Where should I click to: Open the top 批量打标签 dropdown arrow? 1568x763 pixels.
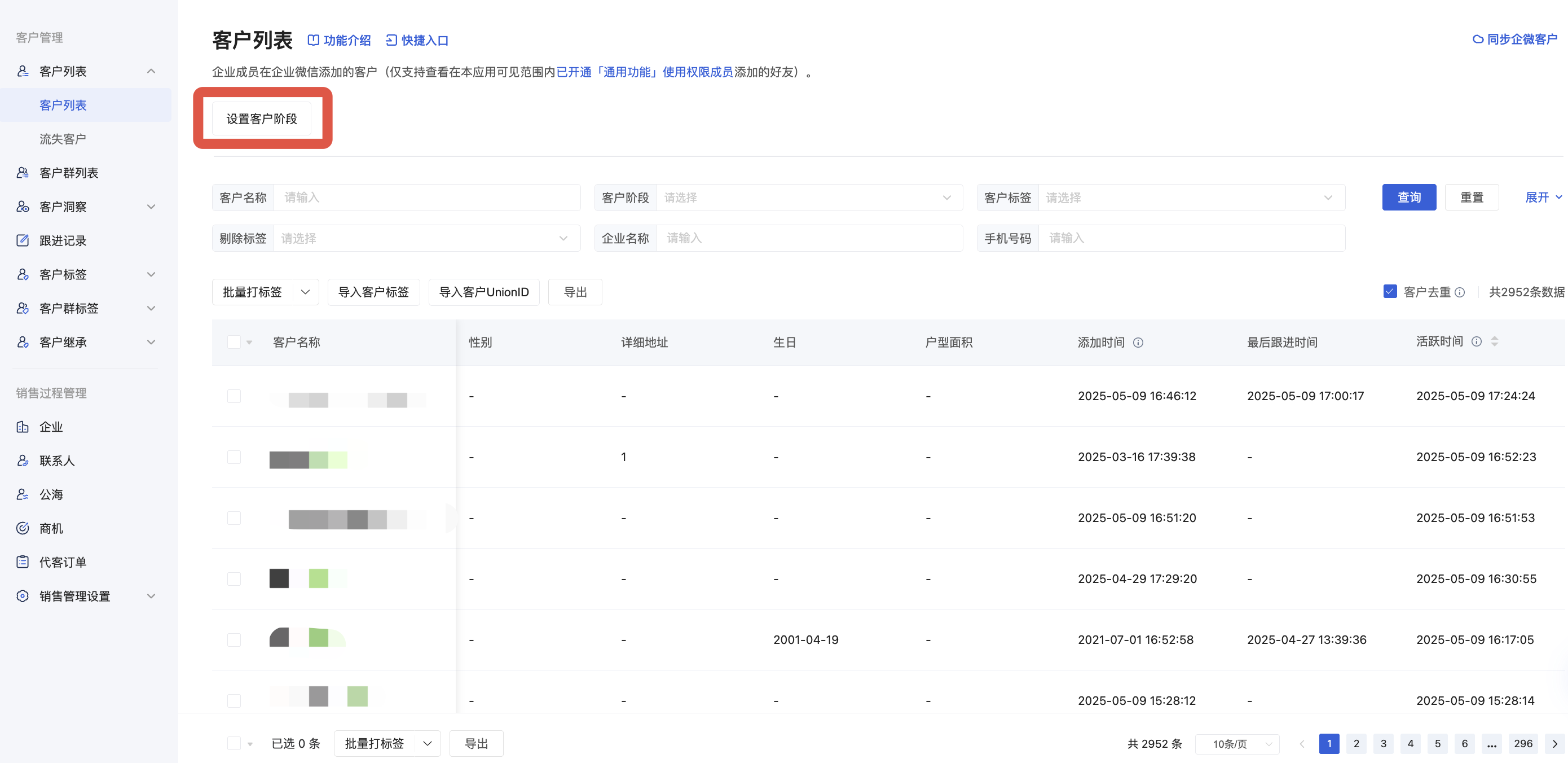coord(306,292)
